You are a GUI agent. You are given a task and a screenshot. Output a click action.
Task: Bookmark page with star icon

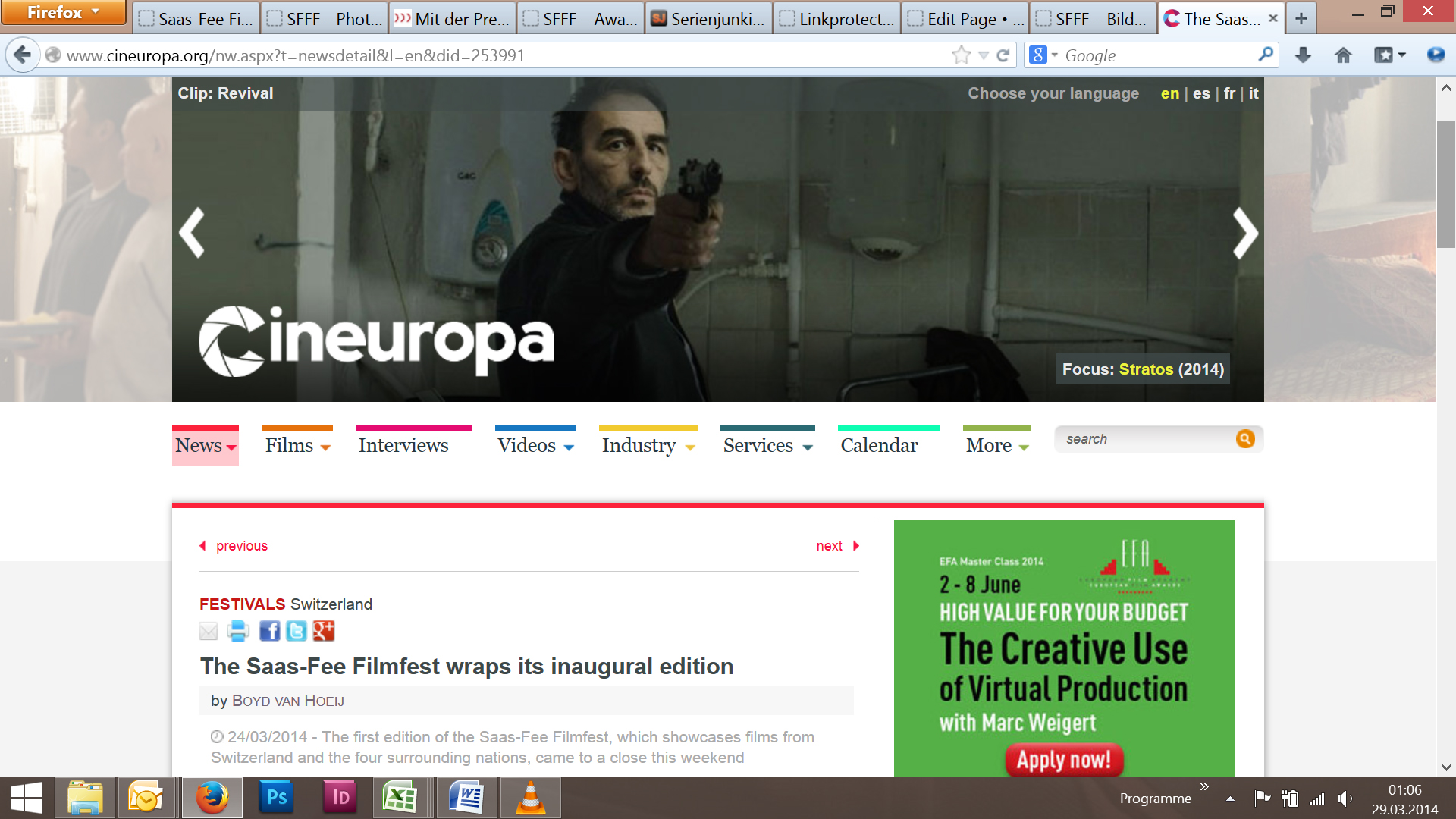(961, 55)
